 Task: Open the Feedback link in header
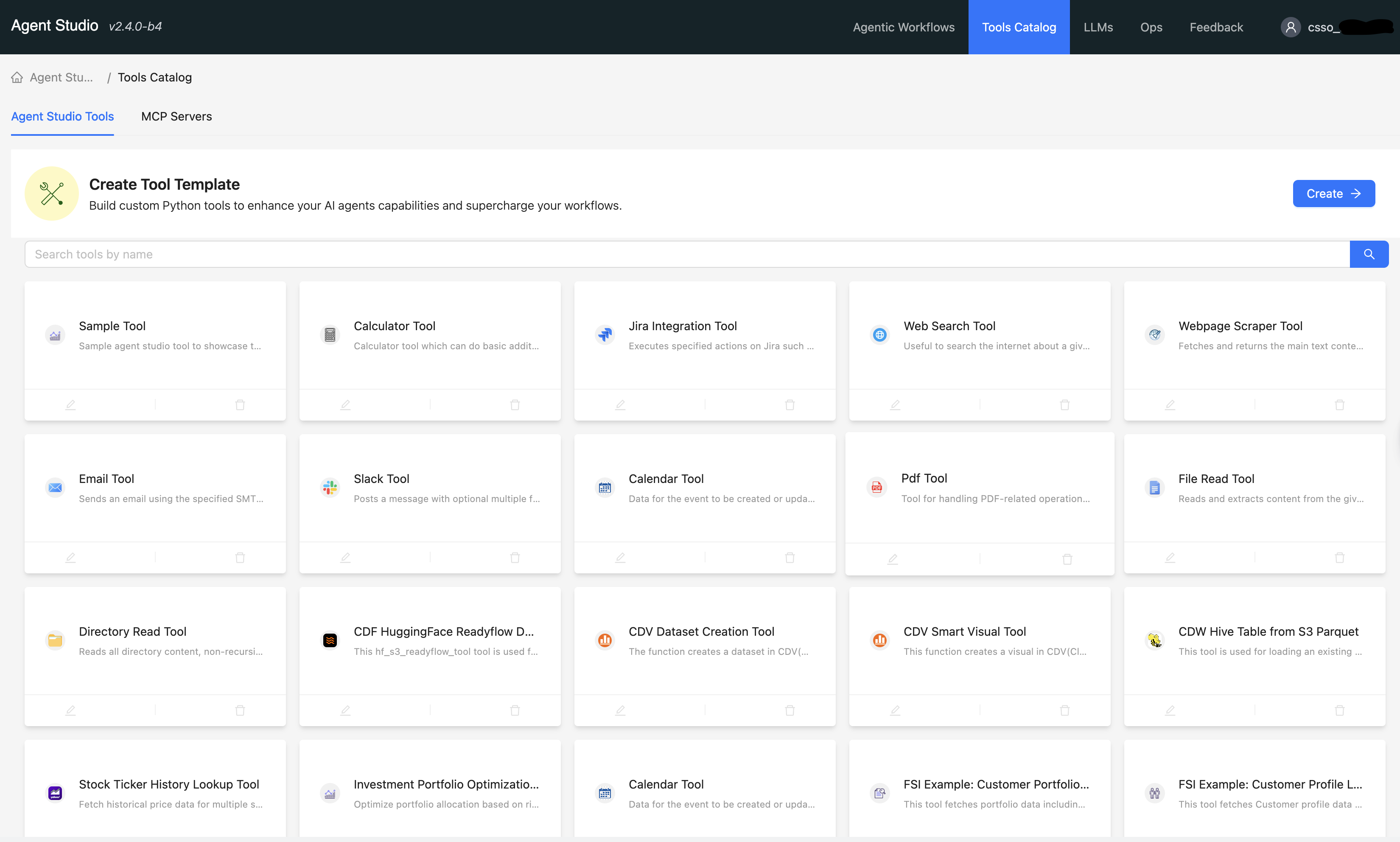pyautogui.click(x=1216, y=27)
